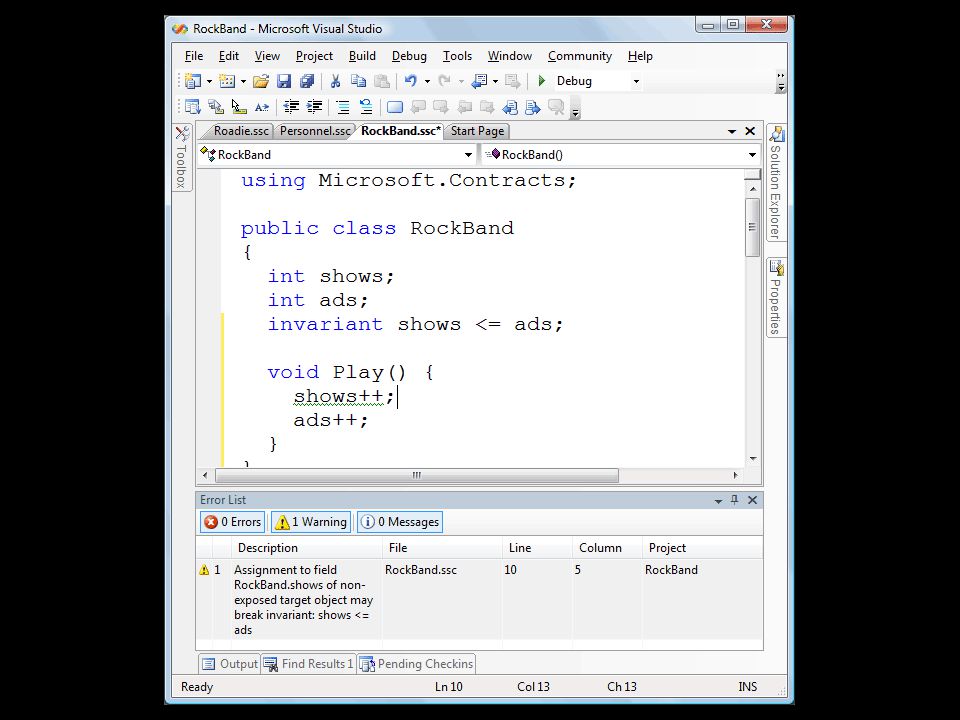Pin the Error List panel with auto-hide
The image size is (960, 720).
(735, 500)
